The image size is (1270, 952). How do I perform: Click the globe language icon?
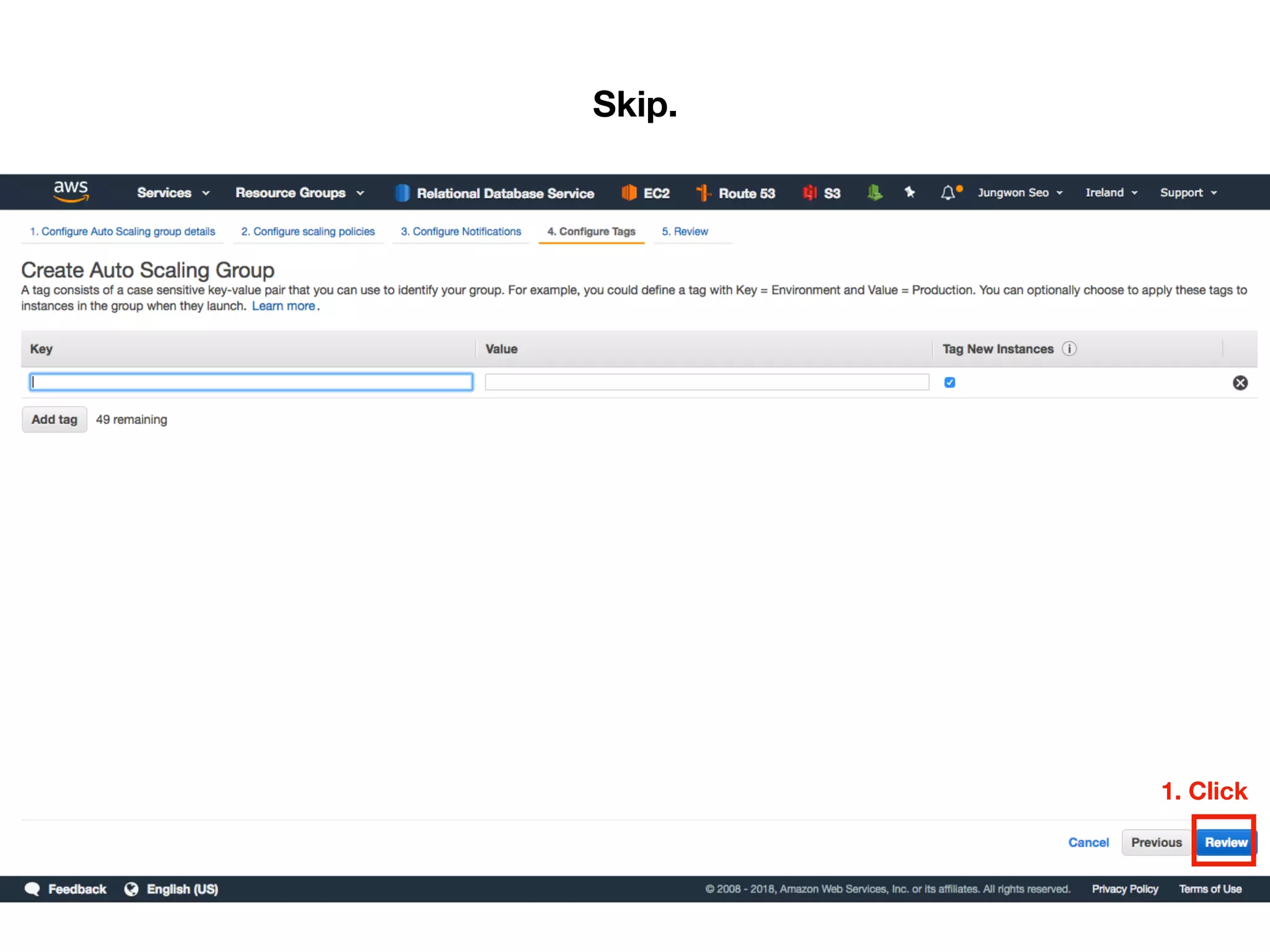click(x=131, y=889)
